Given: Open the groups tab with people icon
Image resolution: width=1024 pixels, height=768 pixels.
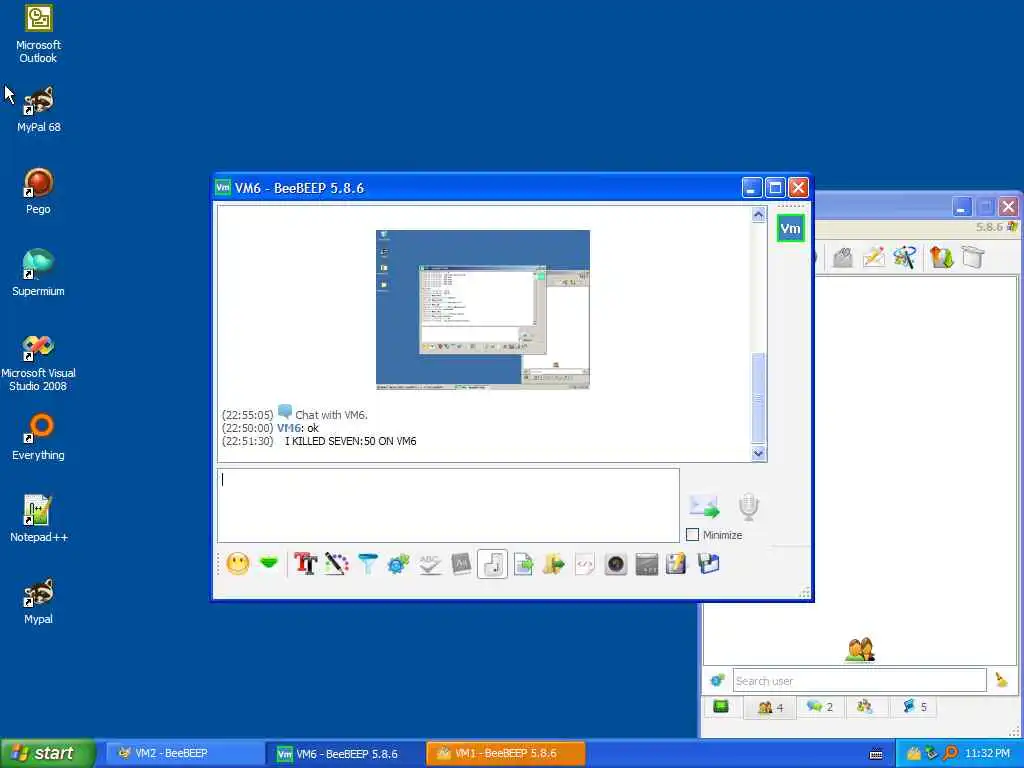Looking at the screenshot, I should click(x=865, y=707).
